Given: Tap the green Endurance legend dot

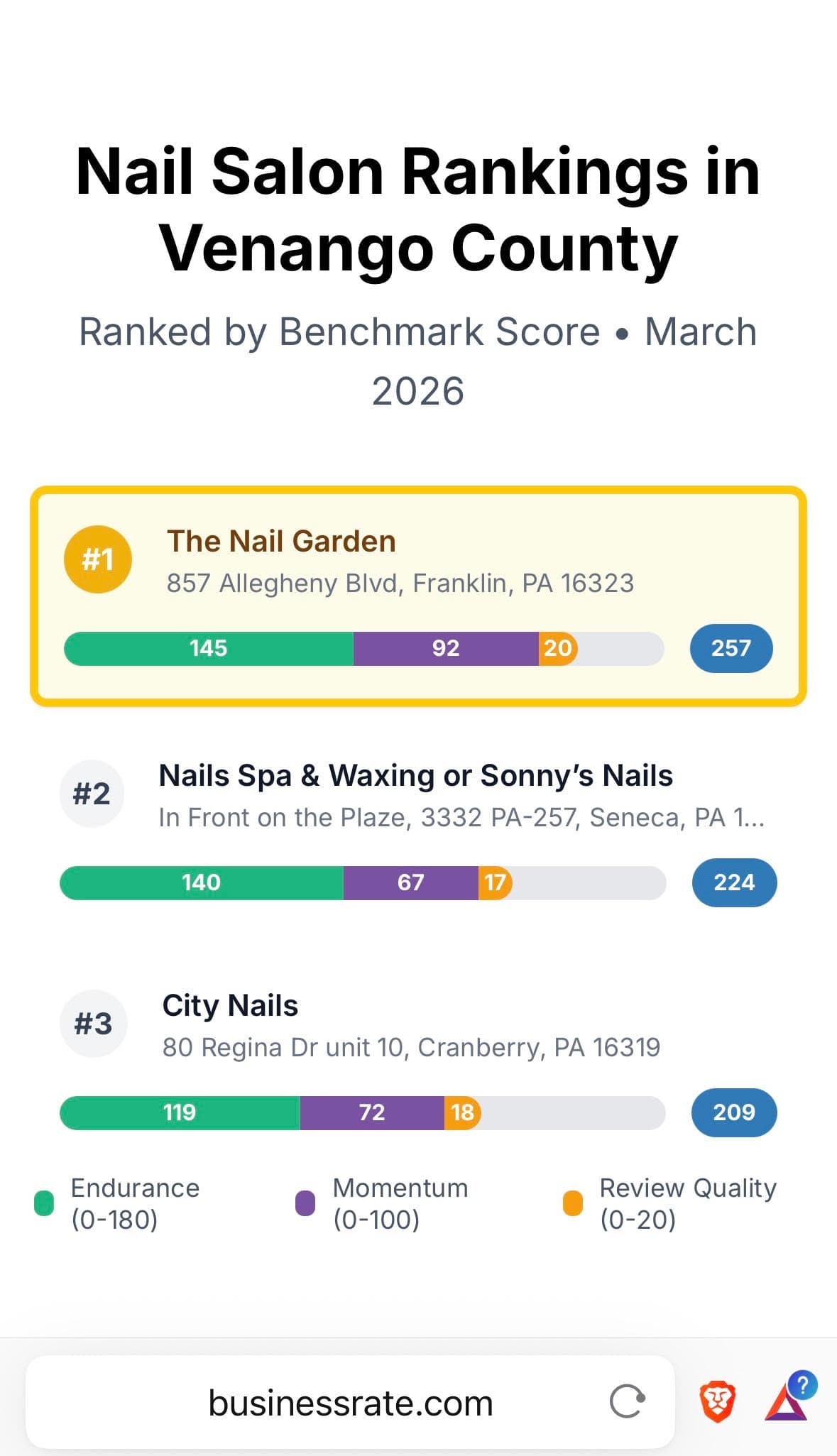Looking at the screenshot, I should 44,1203.
